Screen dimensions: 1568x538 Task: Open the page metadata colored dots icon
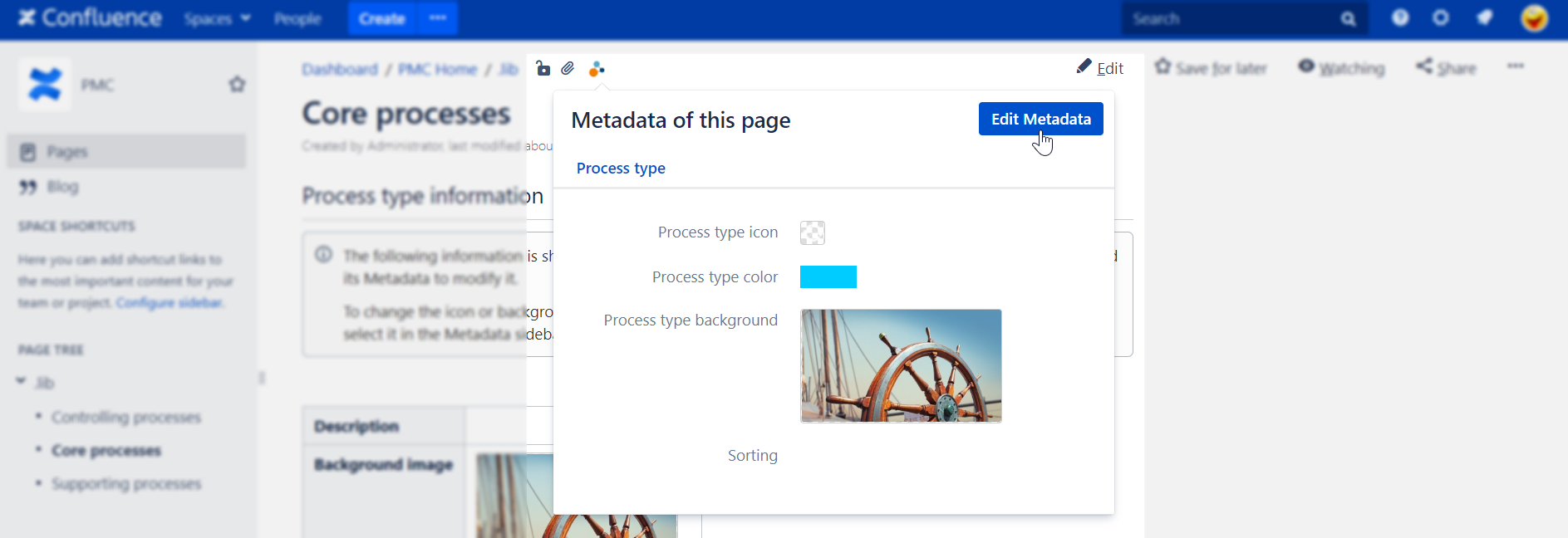pos(597,69)
